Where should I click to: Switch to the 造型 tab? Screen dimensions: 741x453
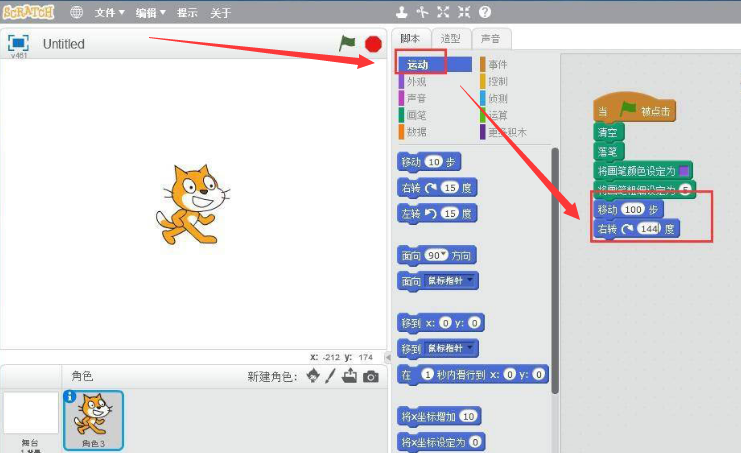pos(450,39)
